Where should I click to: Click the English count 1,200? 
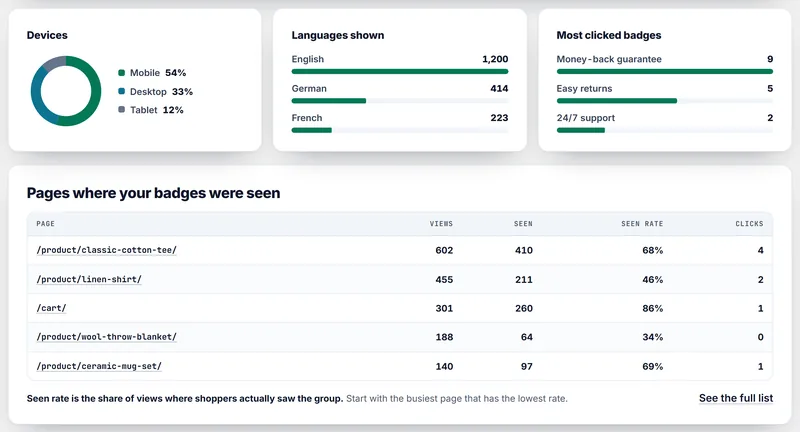495,59
